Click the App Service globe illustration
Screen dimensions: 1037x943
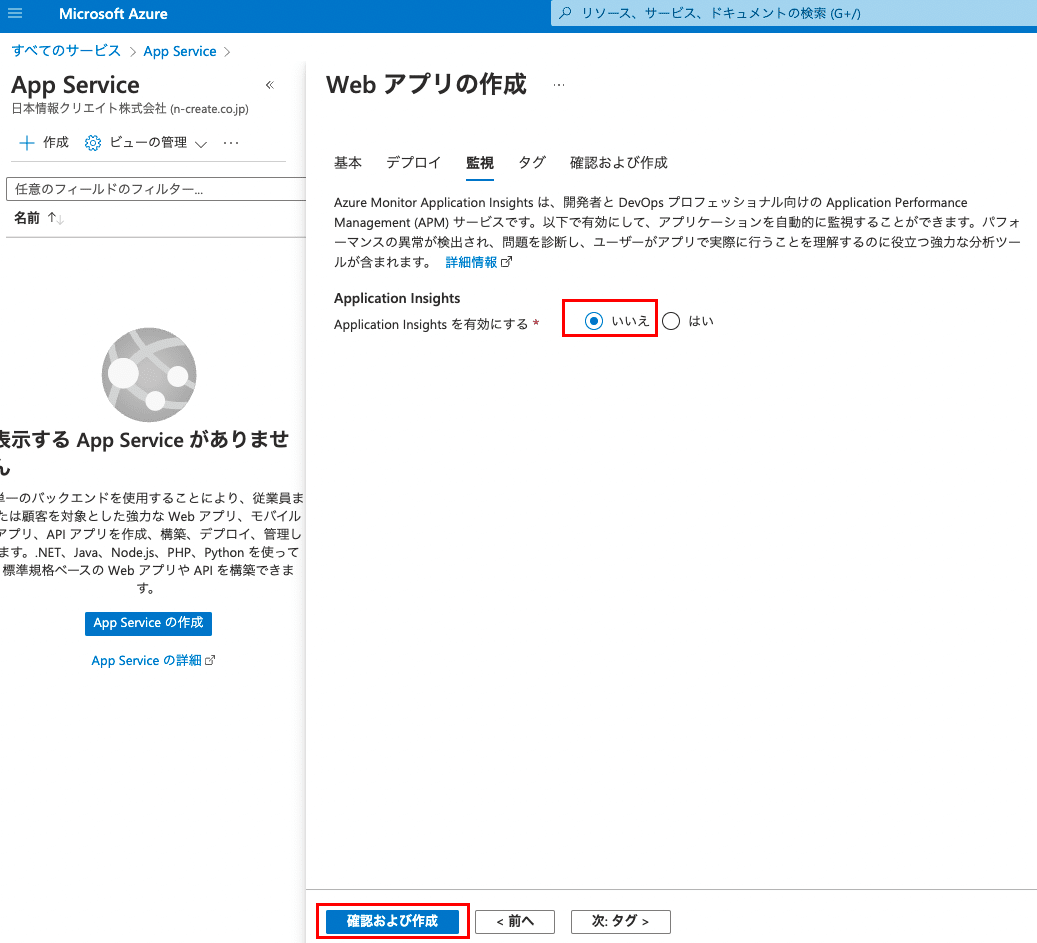(149, 374)
